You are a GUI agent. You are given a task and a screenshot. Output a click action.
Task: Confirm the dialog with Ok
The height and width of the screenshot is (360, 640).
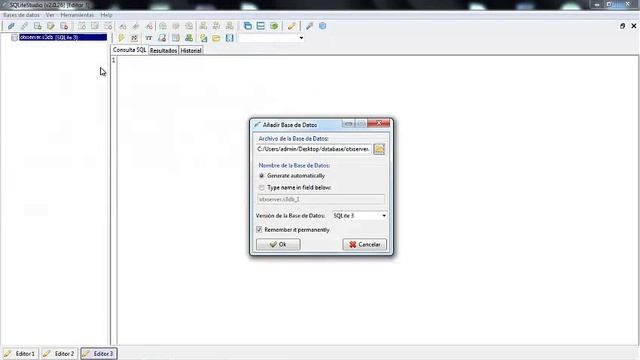tap(278, 244)
